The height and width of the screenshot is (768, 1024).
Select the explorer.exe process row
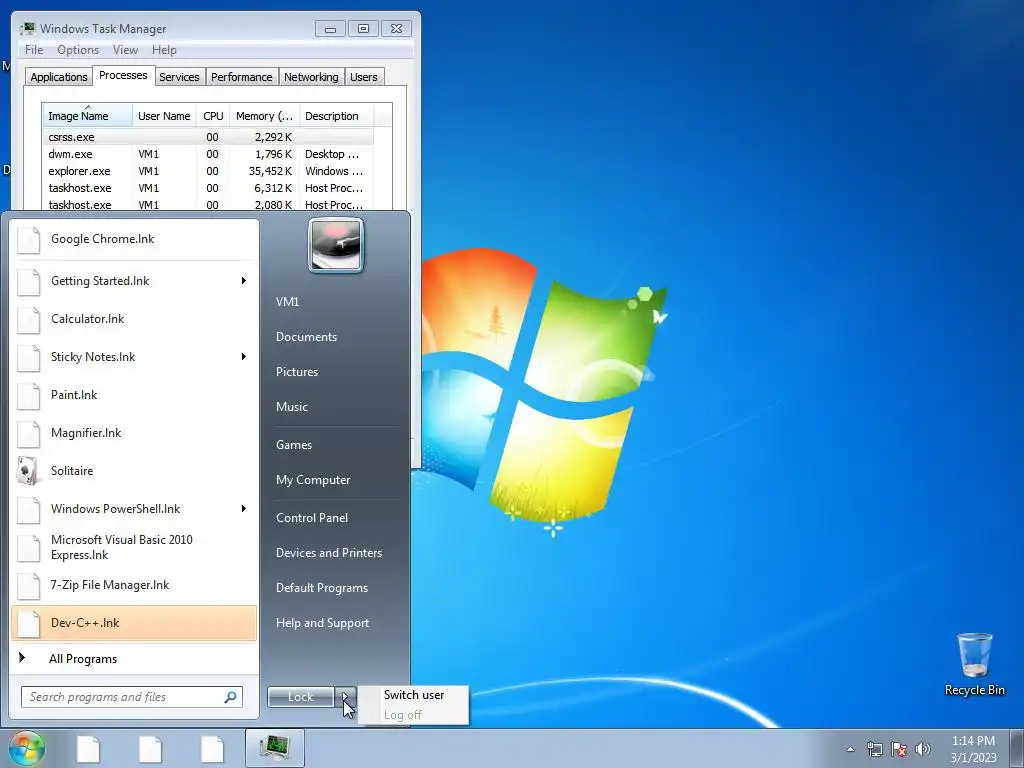(208, 171)
